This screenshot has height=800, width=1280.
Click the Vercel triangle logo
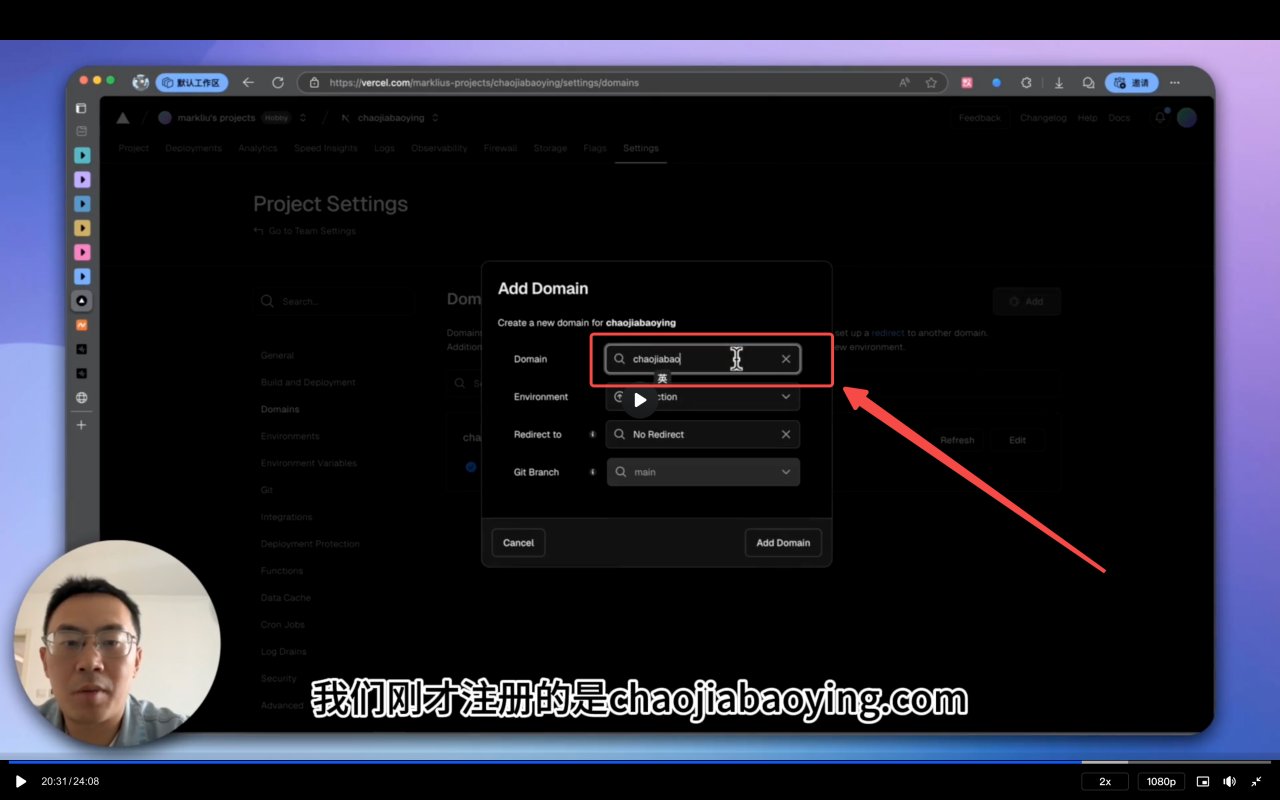click(123, 118)
